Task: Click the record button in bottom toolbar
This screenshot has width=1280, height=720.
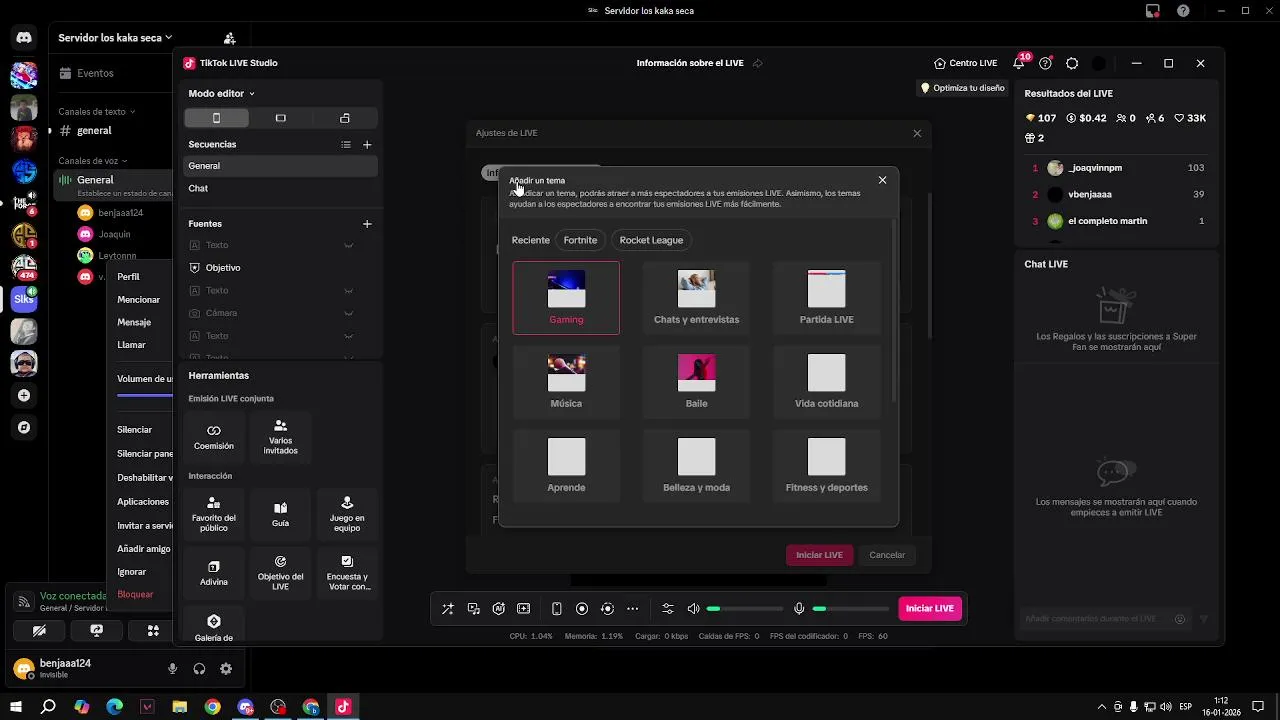Action: coord(582,609)
